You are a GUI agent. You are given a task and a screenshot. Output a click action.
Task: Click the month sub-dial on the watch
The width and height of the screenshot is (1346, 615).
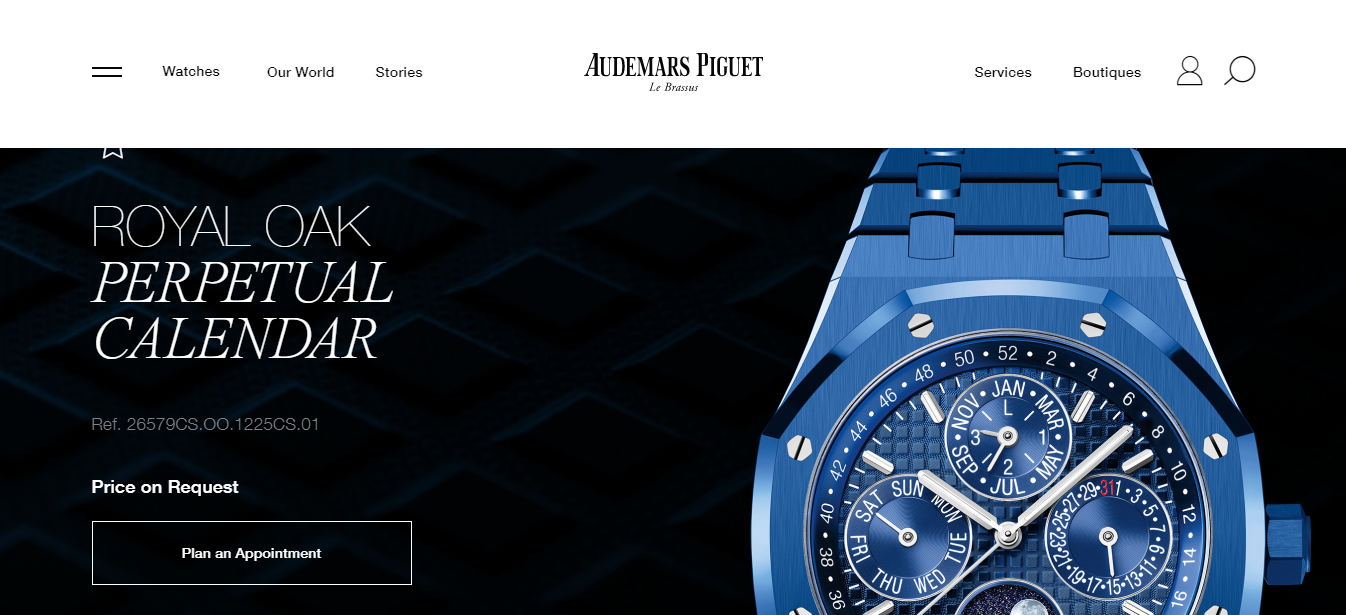pyautogui.click(x=1007, y=436)
